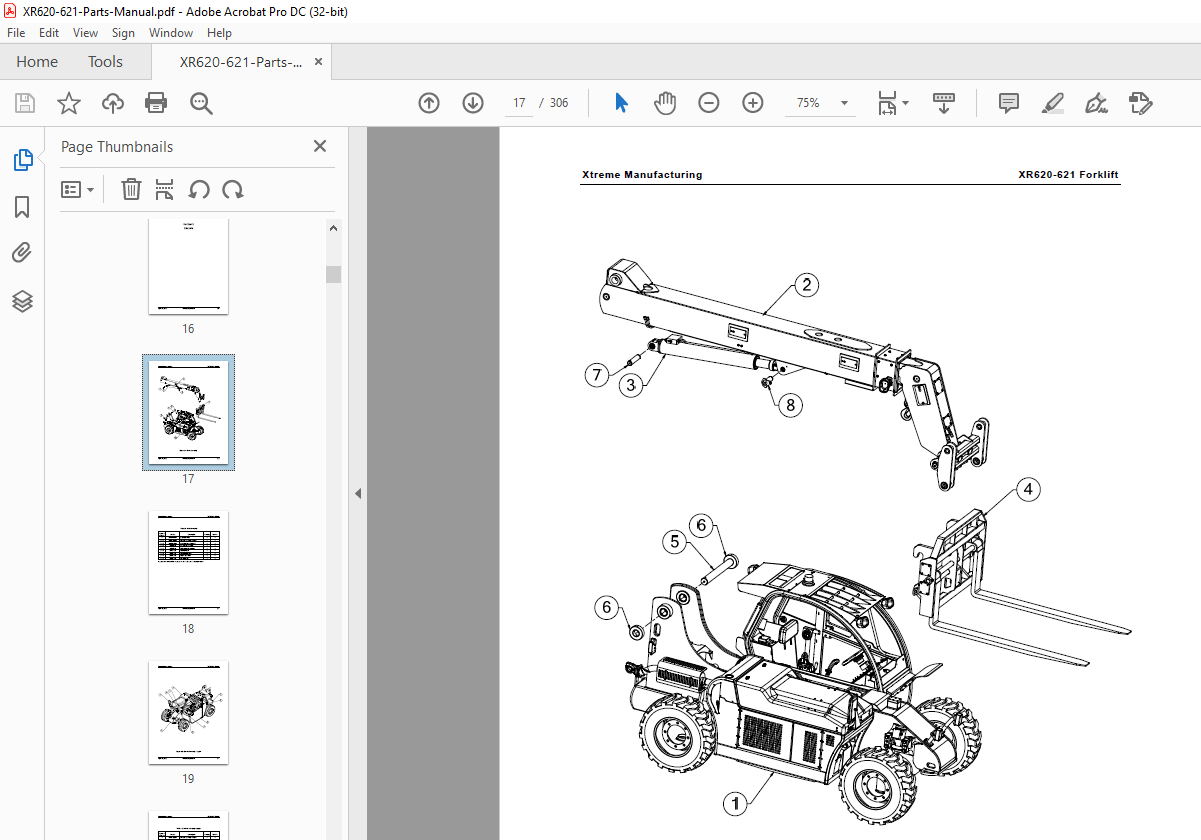Viewport: 1201px width, 840px height.
Task: Click the Print pages icon in thumbnails panel
Action: tap(165, 189)
